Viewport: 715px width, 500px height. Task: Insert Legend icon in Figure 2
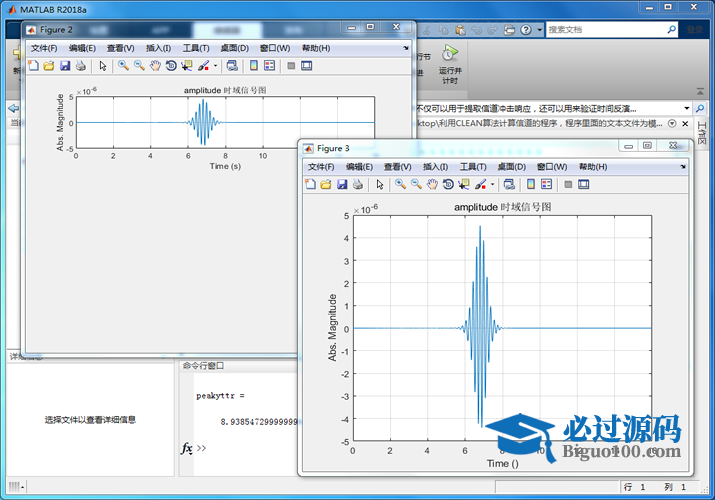(269, 66)
